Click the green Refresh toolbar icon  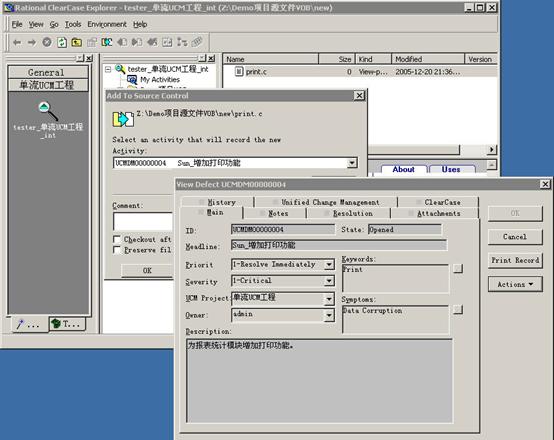pyautogui.click(x=62, y=42)
